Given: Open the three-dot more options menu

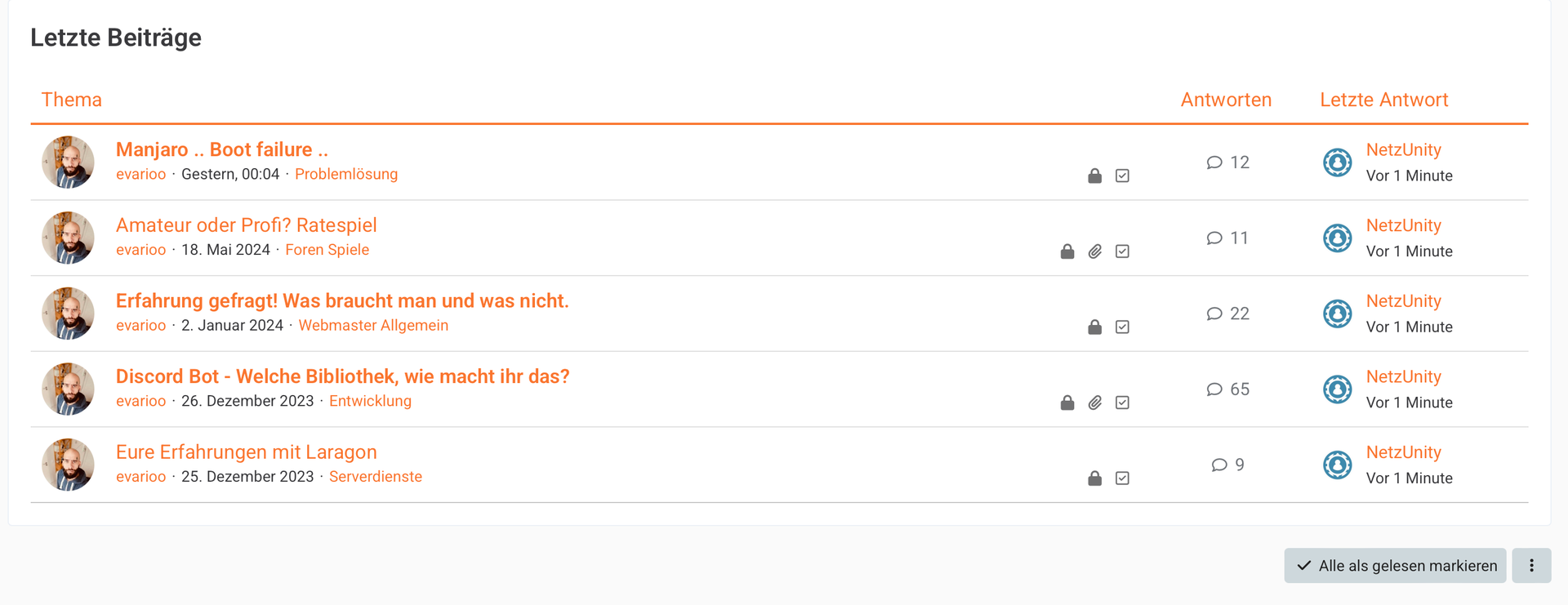Looking at the screenshot, I should pos(1530,566).
